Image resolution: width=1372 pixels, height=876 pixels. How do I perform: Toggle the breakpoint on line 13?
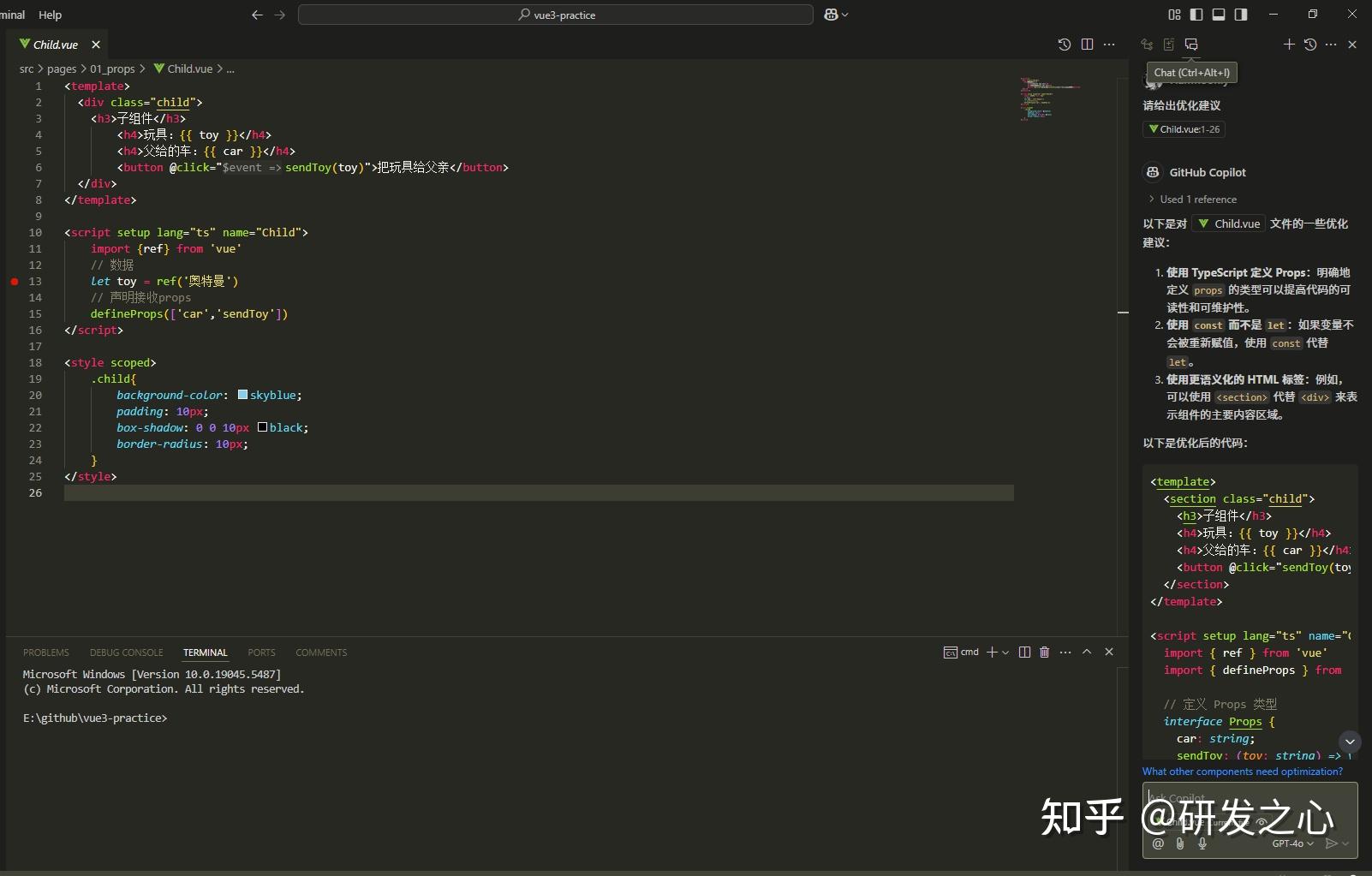pyautogui.click(x=15, y=281)
